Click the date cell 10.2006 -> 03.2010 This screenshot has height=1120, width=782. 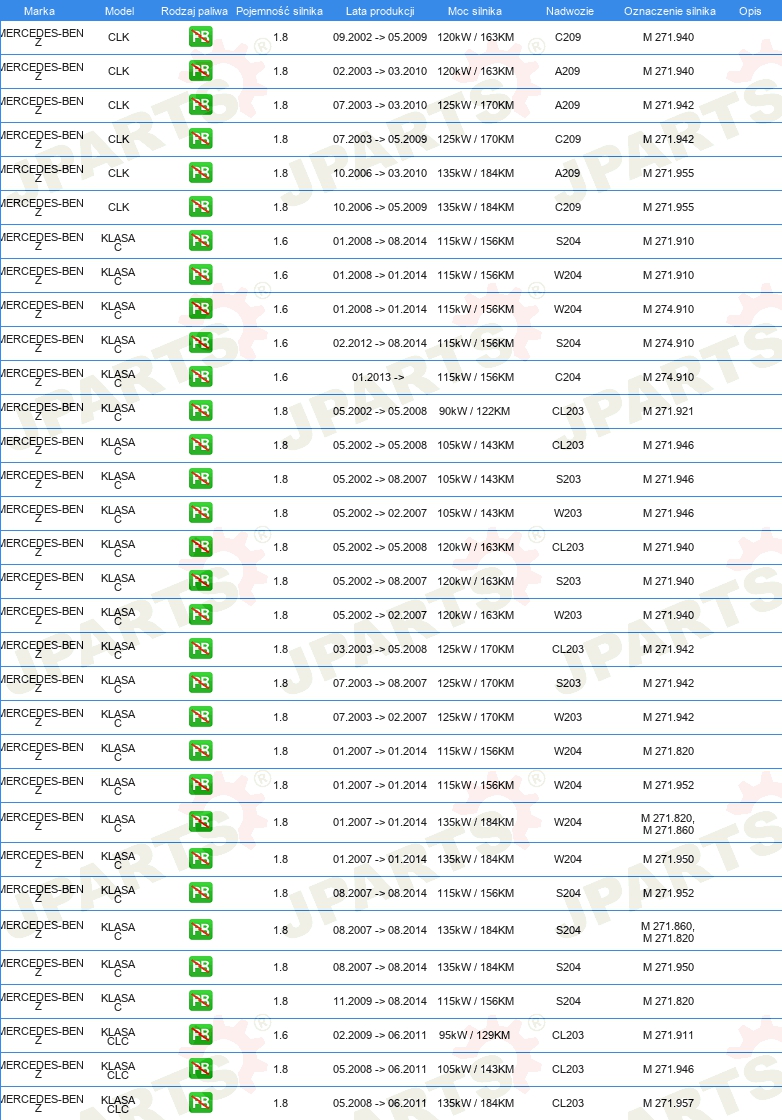(x=380, y=173)
